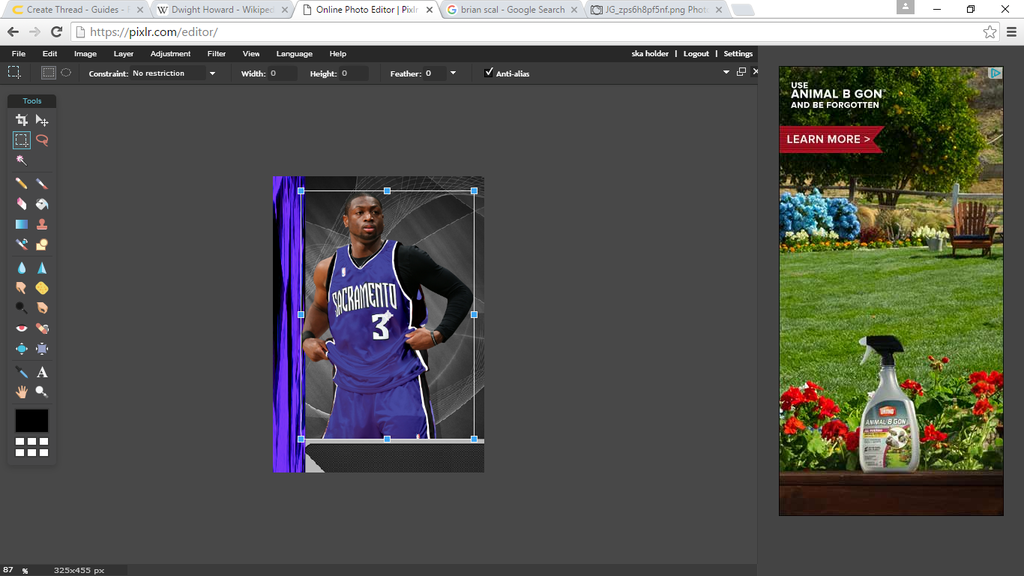
Task: Open the Help menu
Action: pos(338,54)
